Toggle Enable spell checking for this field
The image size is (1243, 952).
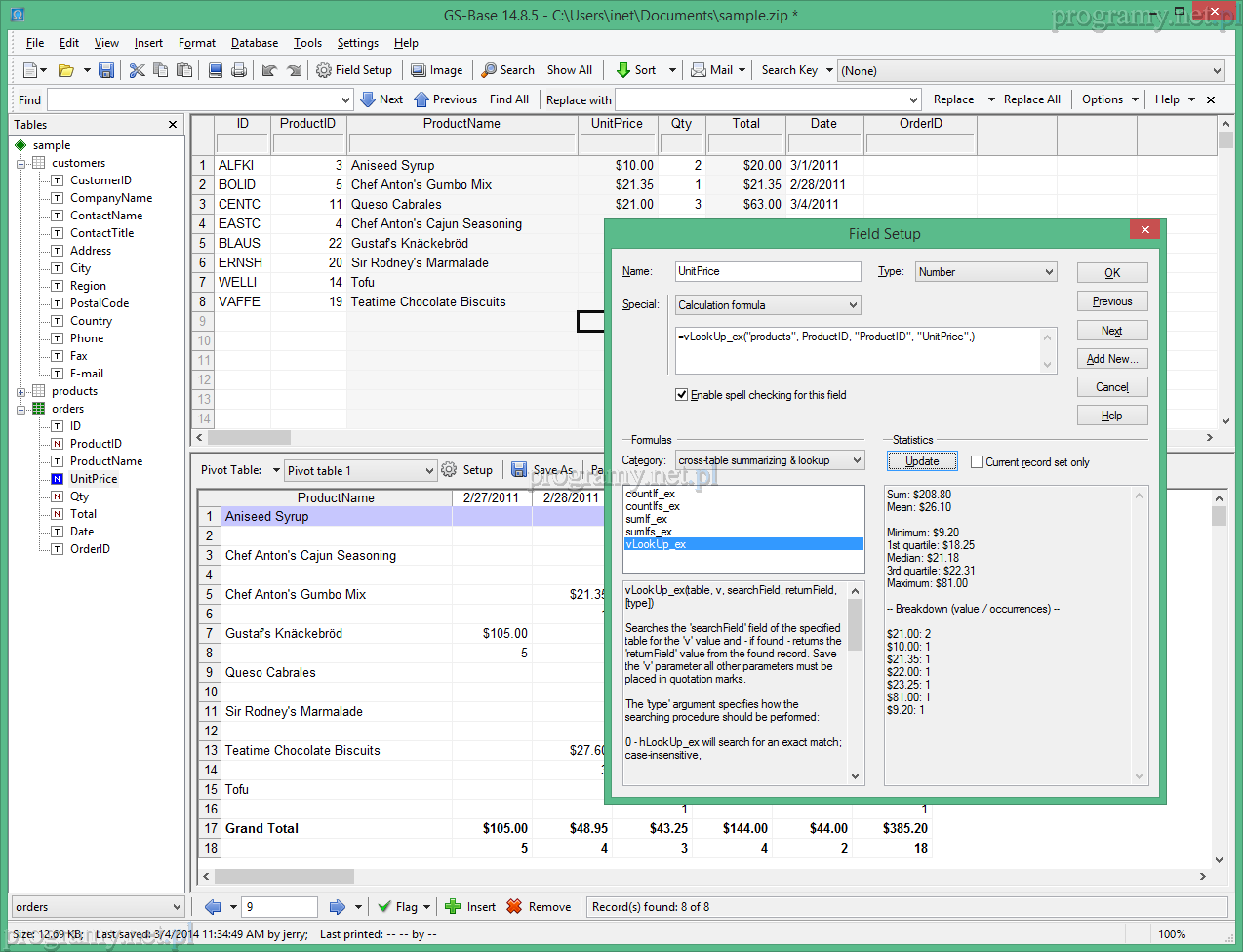coord(681,395)
